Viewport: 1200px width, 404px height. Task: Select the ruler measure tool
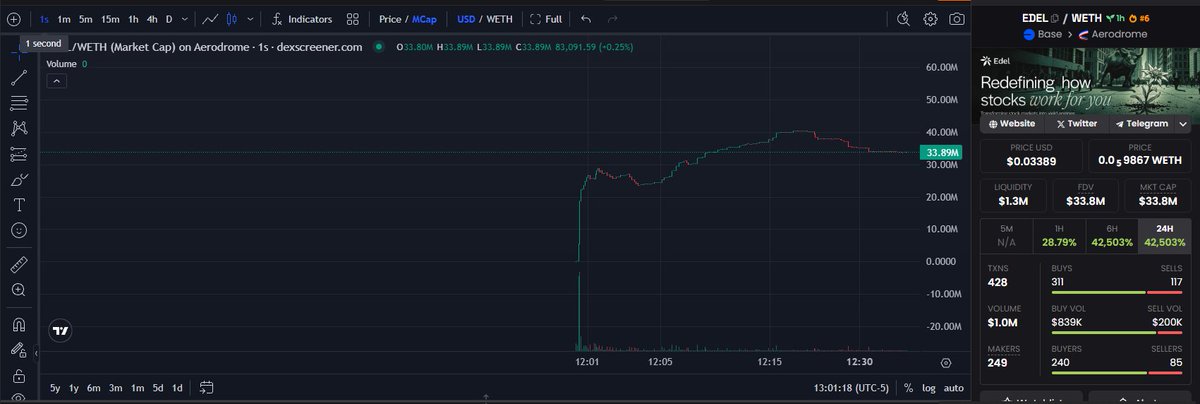18,264
